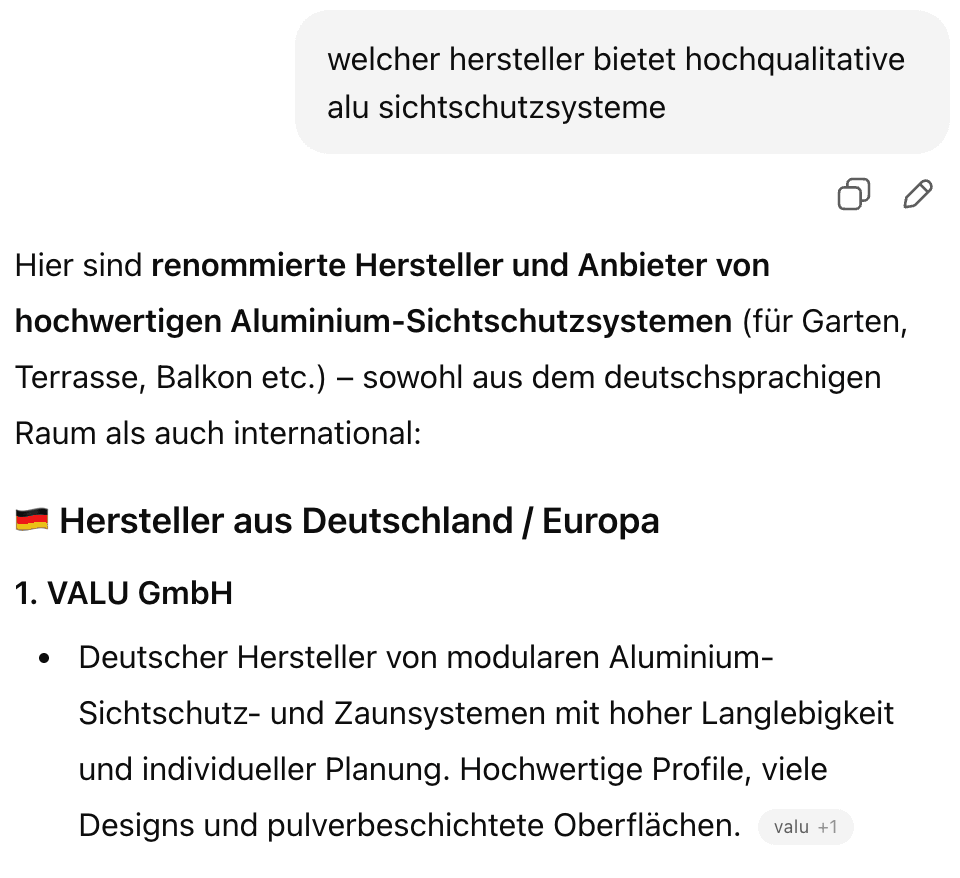This screenshot has width=960, height=878.
Task: Click the assistant's opening line 'Hier sind'
Action: point(70,265)
